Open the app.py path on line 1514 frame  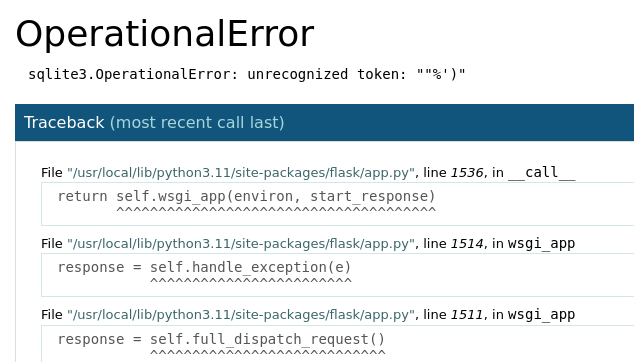pos(241,244)
